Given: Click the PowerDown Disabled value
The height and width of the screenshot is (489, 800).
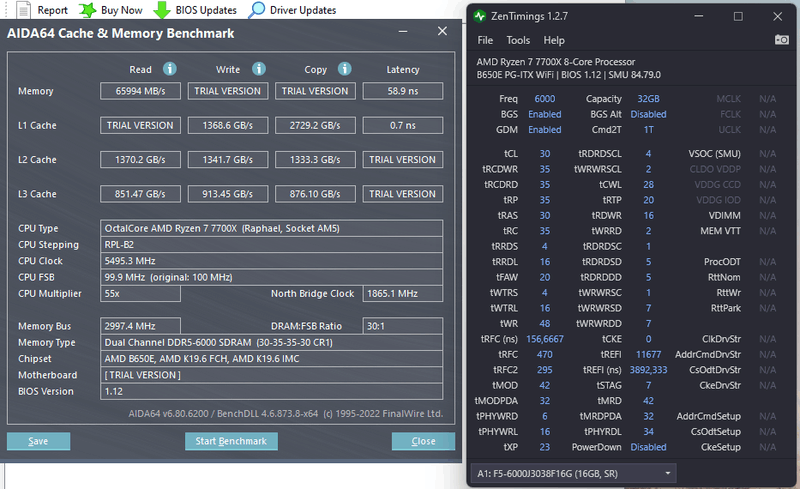Looking at the screenshot, I should pyautogui.click(x=648, y=447).
